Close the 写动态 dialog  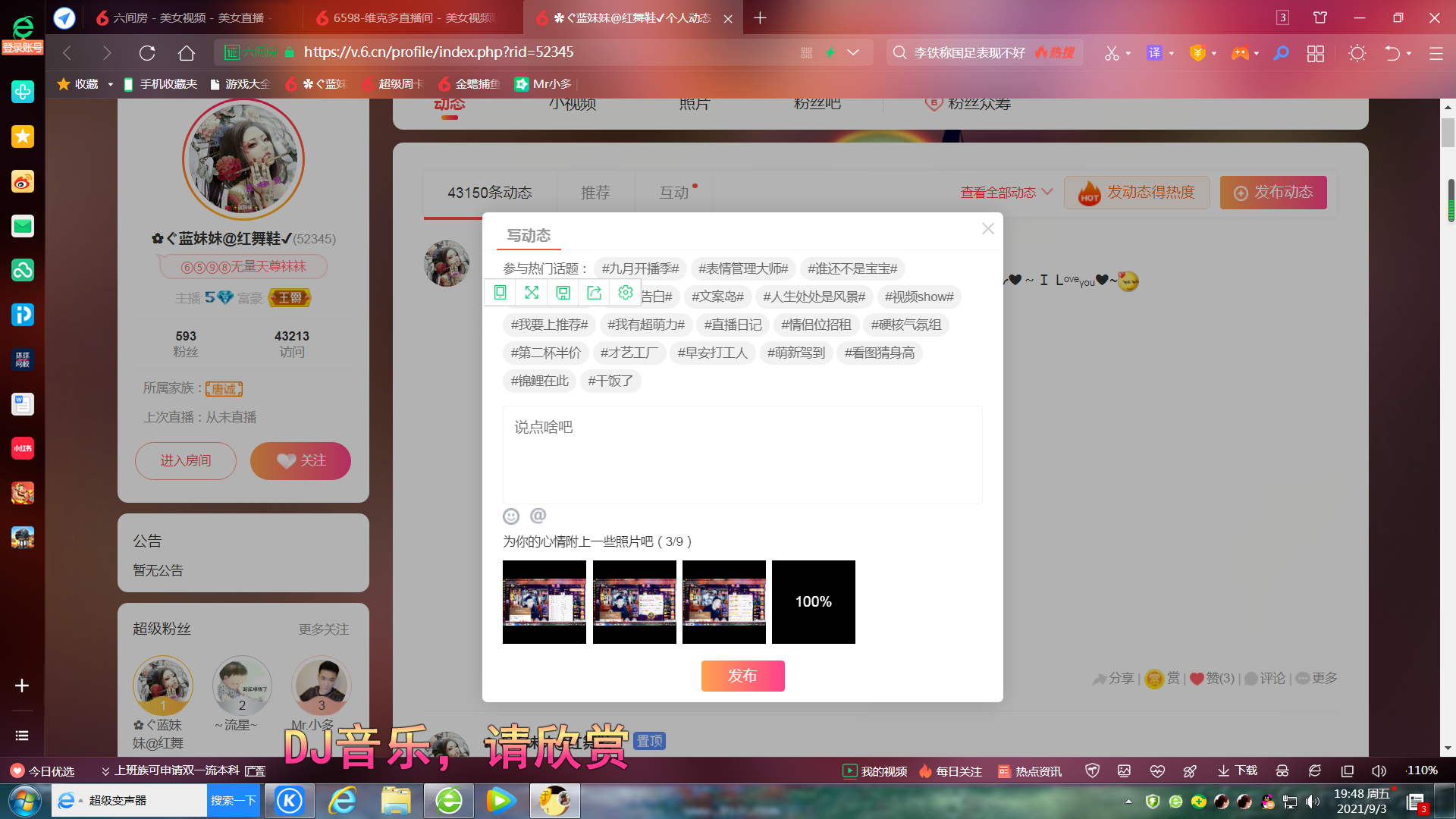coord(987,228)
